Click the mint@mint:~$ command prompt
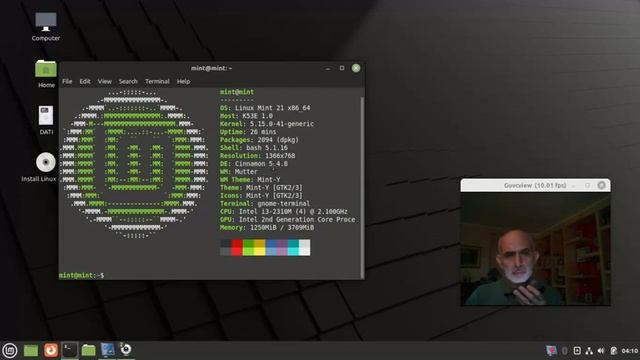Viewport: 640px width, 360px height. 81,275
